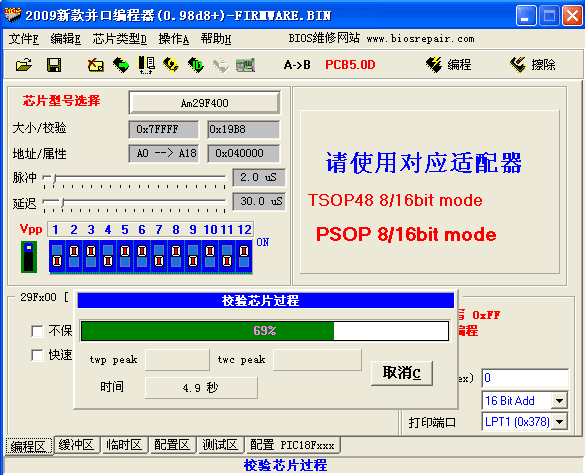This screenshot has width=585, height=475.
Task: Toggle DIP switch 12
Action: [x=244, y=256]
